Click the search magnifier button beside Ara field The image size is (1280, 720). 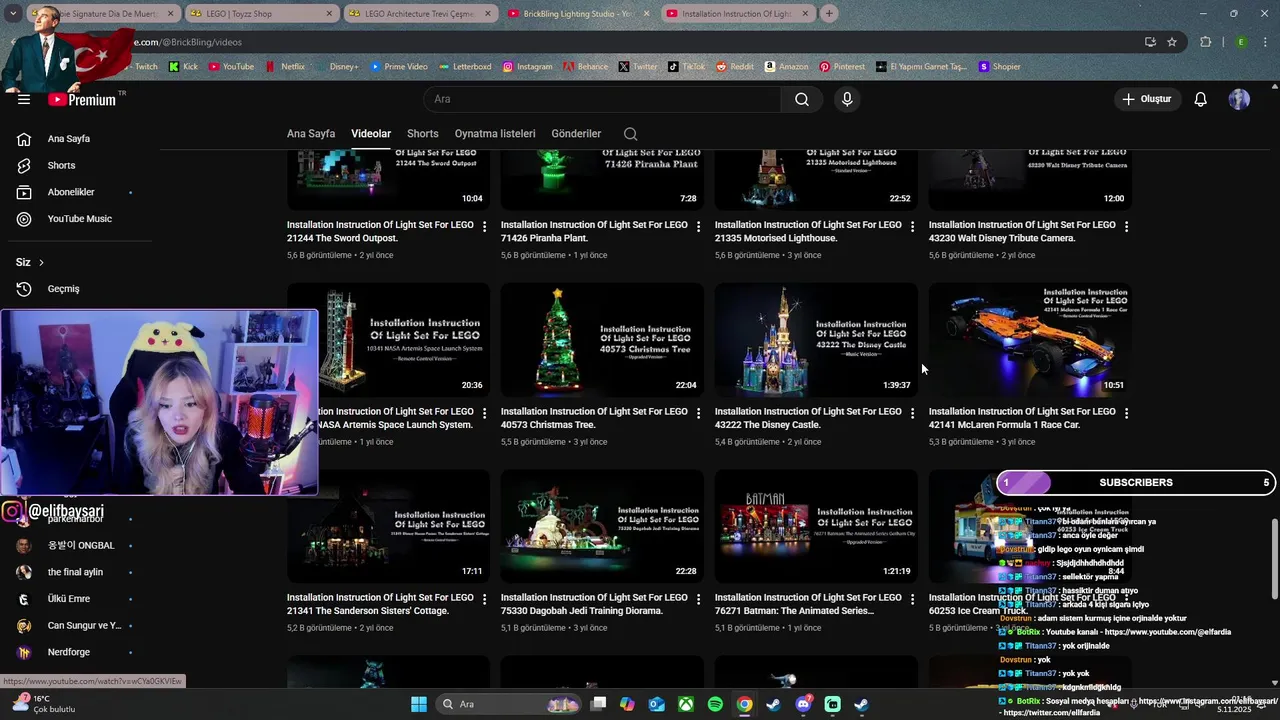(802, 99)
